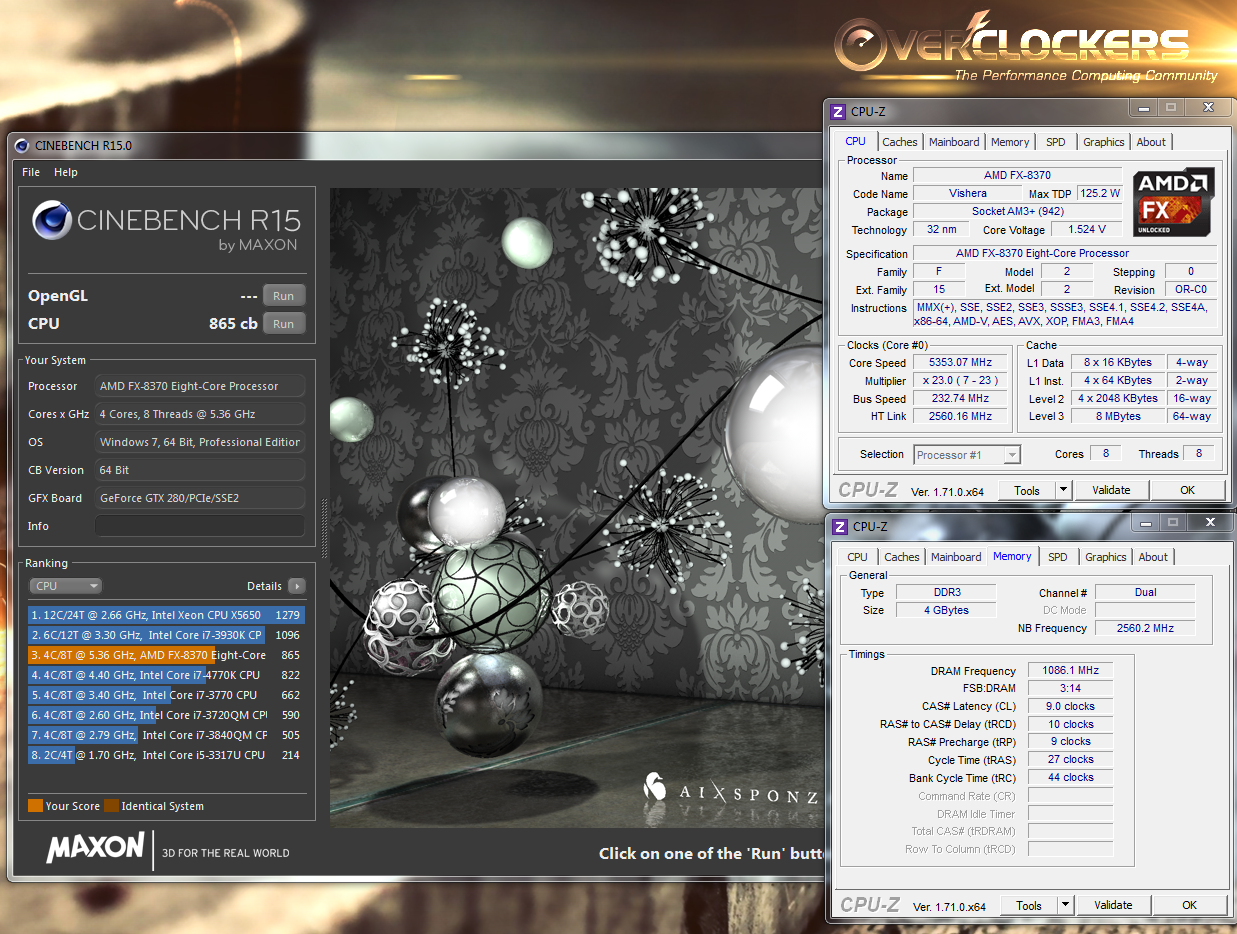Select the AMD FX-8370 ranking row

[166, 655]
